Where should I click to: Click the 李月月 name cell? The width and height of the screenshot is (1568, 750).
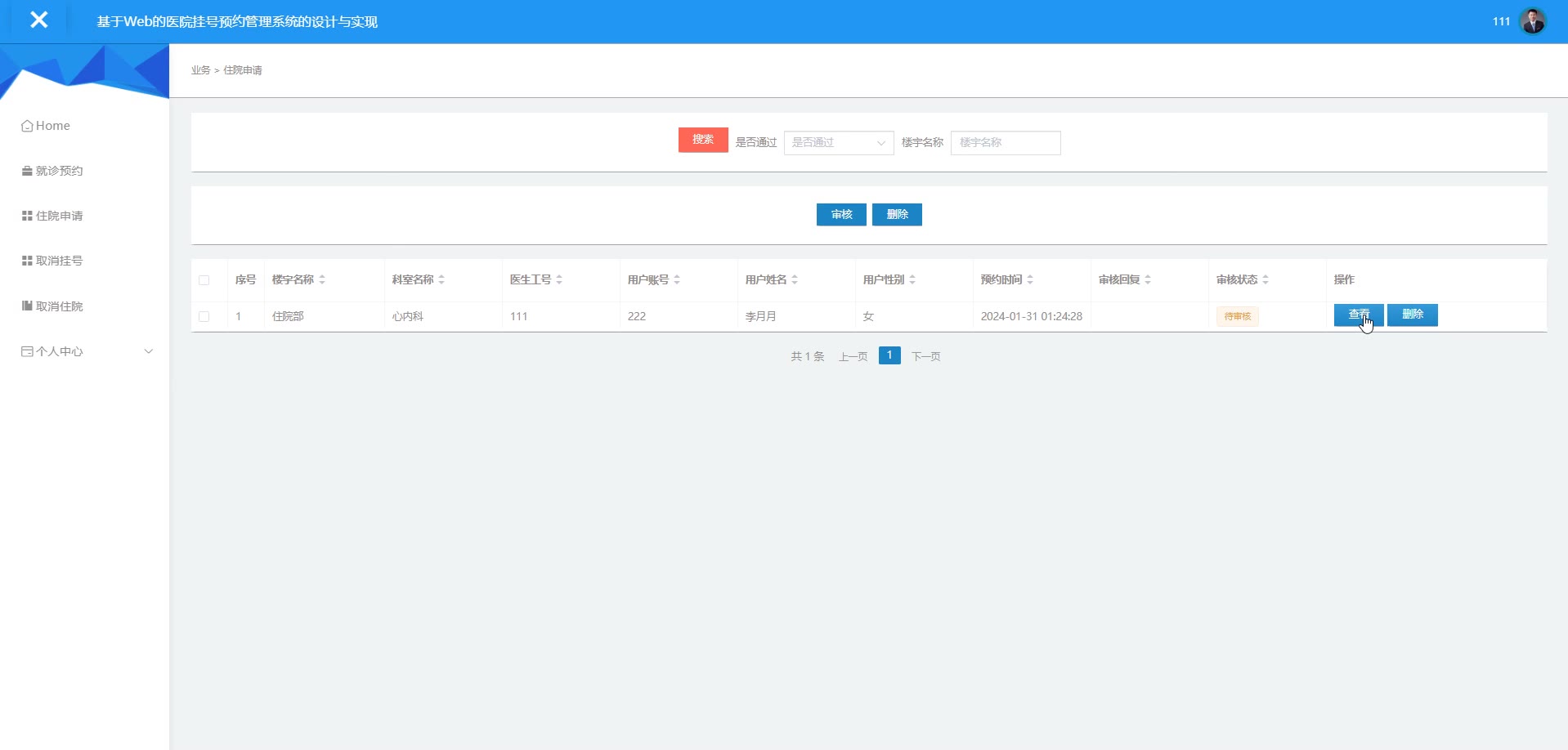(x=761, y=317)
